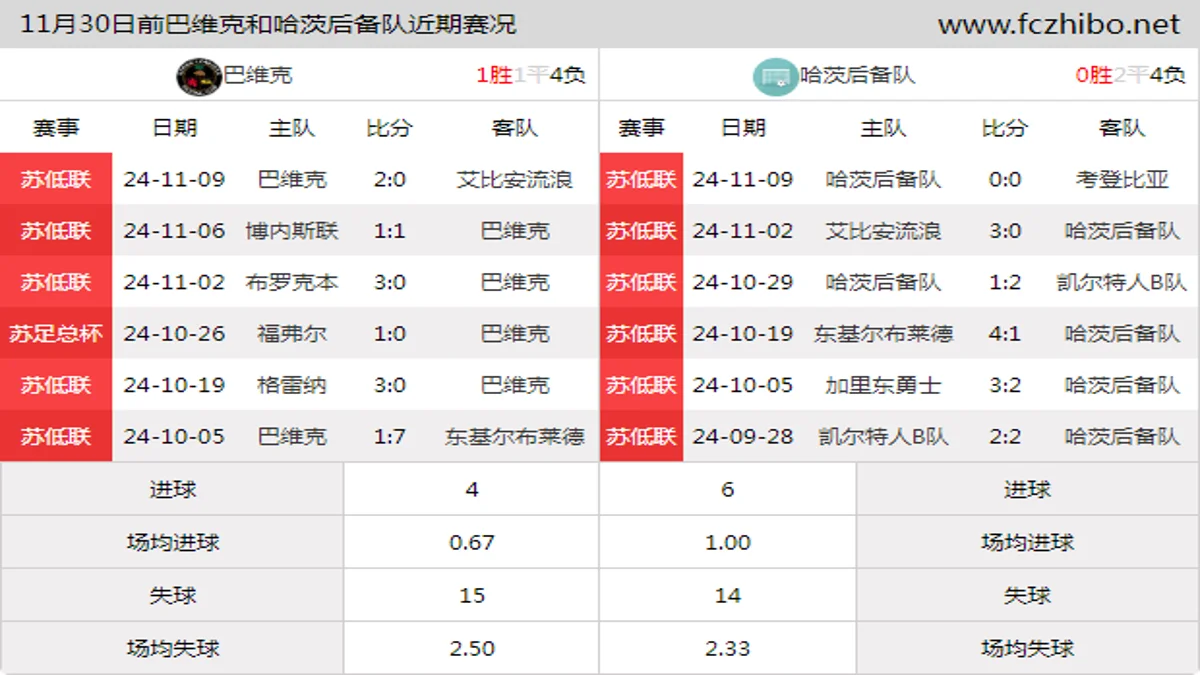Click 比分 column header in left table

tap(389, 128)
